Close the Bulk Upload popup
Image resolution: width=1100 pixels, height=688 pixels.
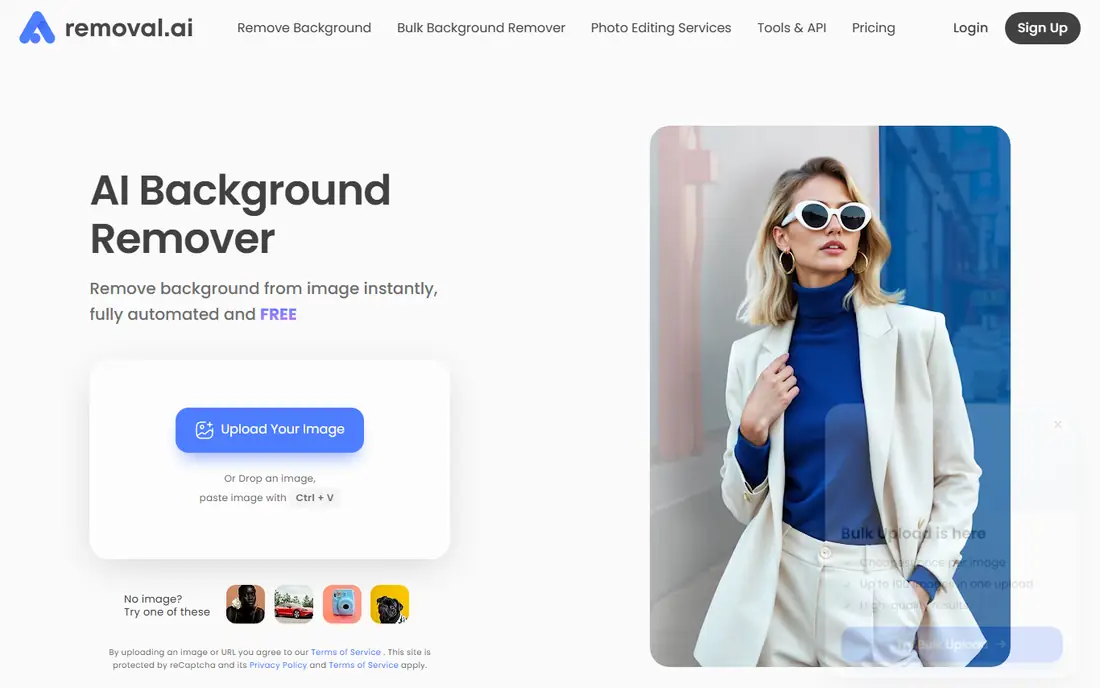(x=1058, y=424)
